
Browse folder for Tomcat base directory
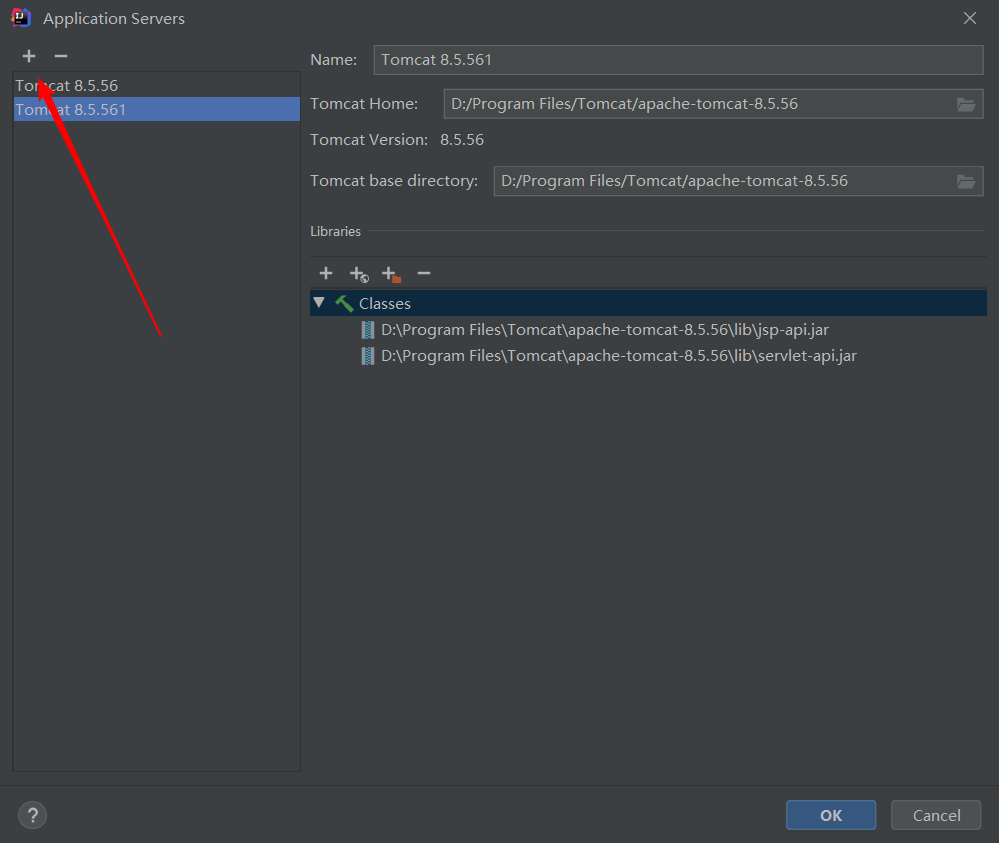click(966, 182)
